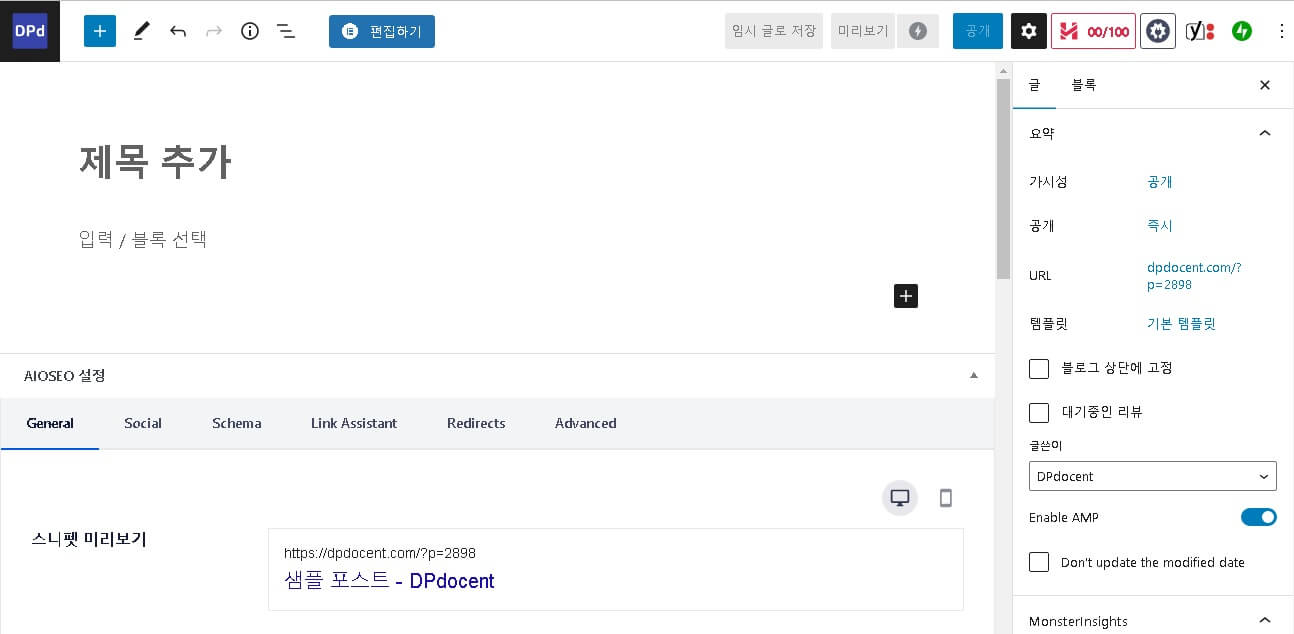This screenshot has height=634, width=1294.
Task: Check the 블로그 상단에 고정 checkbox
Action: pyautogui.click(x=1039, y=369)
